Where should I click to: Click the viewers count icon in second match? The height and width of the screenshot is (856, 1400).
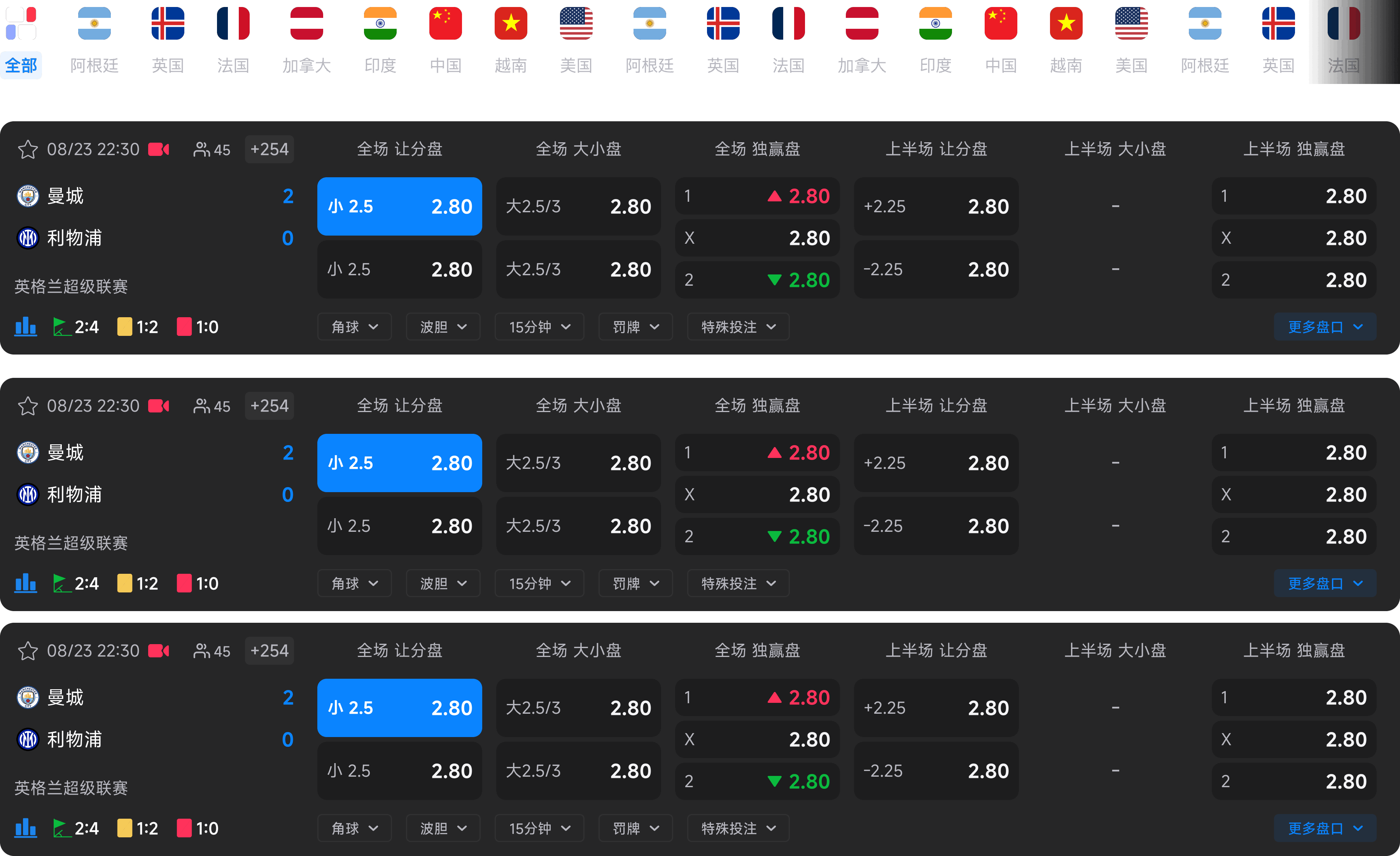pos(202,406)
